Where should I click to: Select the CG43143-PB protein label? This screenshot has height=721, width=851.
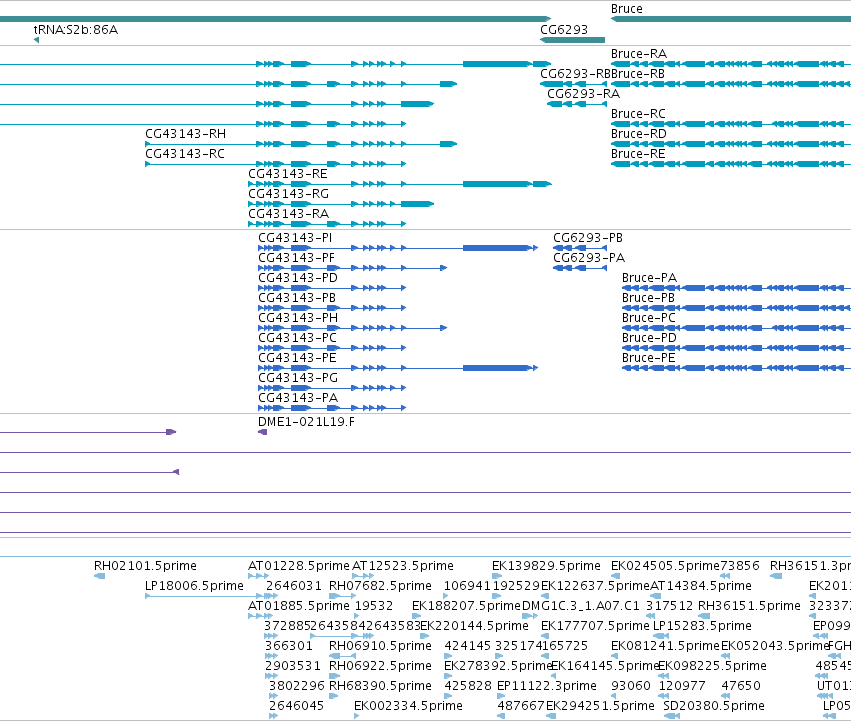pyautogui.click(x=297, y=298)
